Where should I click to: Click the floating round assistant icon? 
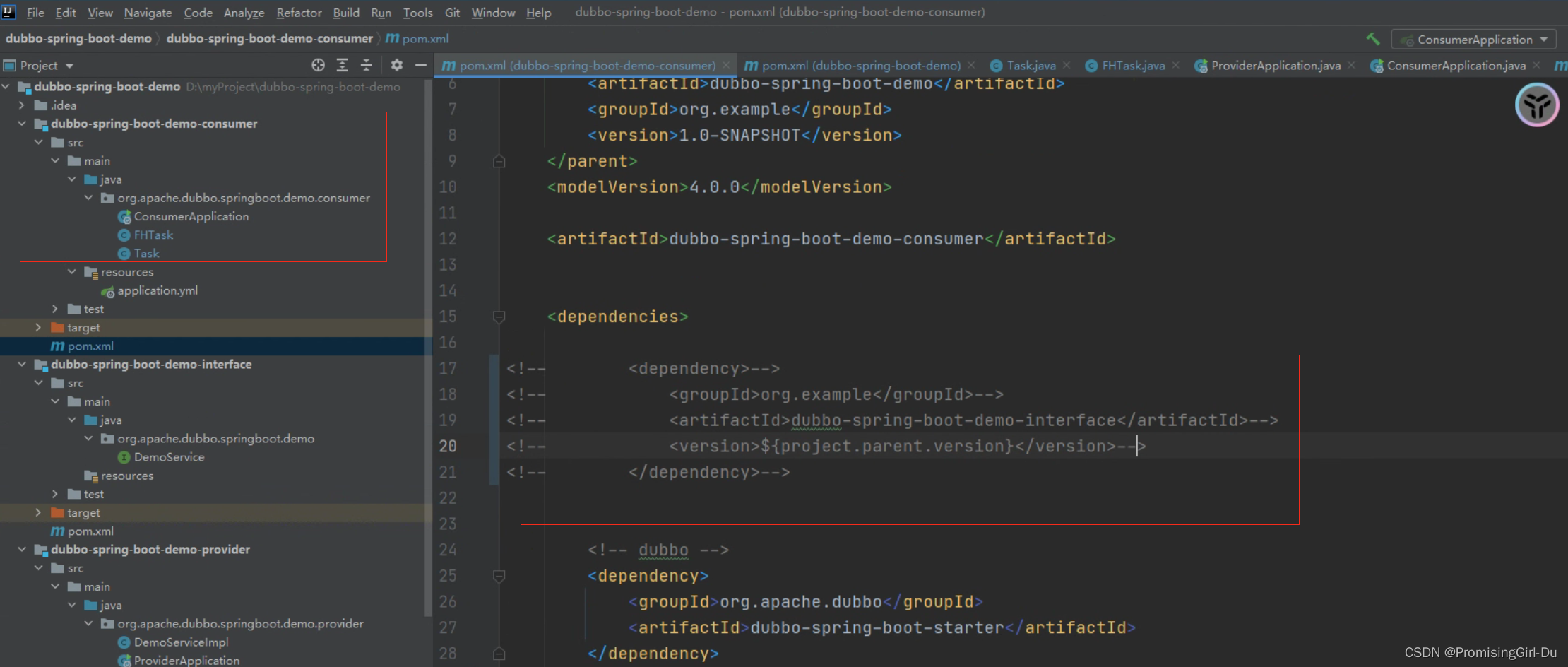tap(1537, 105)
